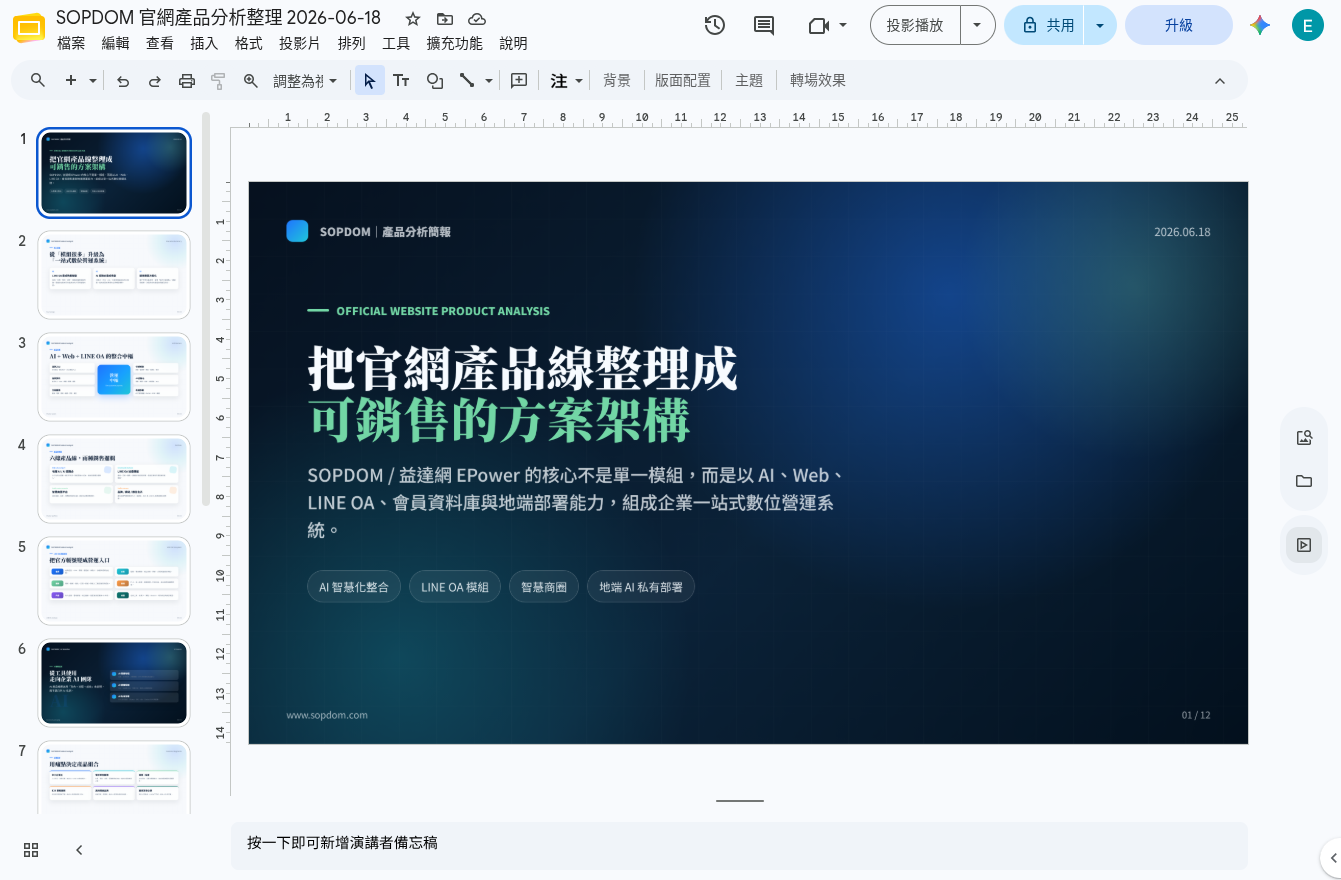
Task: Search the menus with magnifier icon
Action: (38, 81)
